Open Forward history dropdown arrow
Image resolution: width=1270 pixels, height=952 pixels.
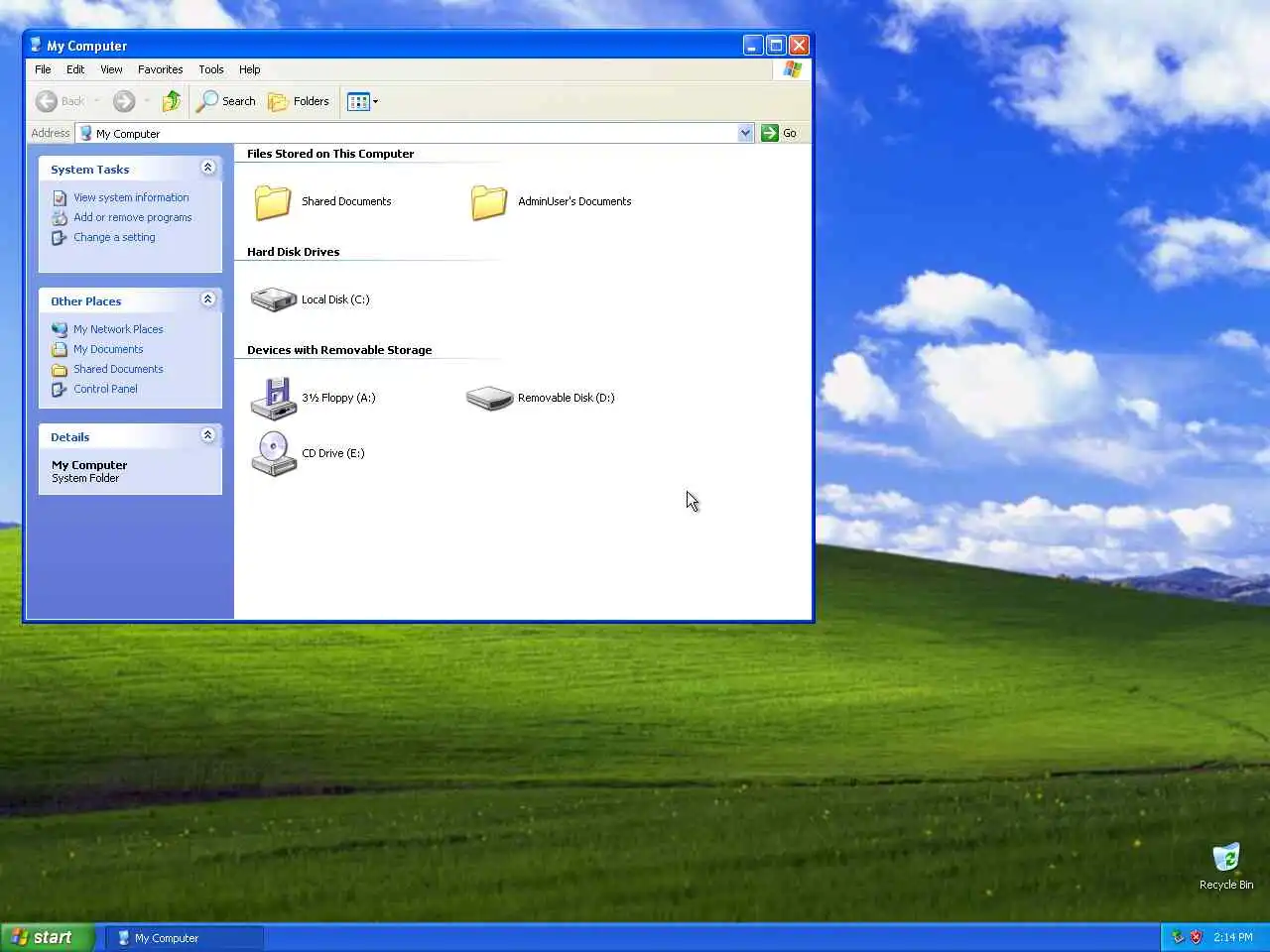tap(147, 101)
